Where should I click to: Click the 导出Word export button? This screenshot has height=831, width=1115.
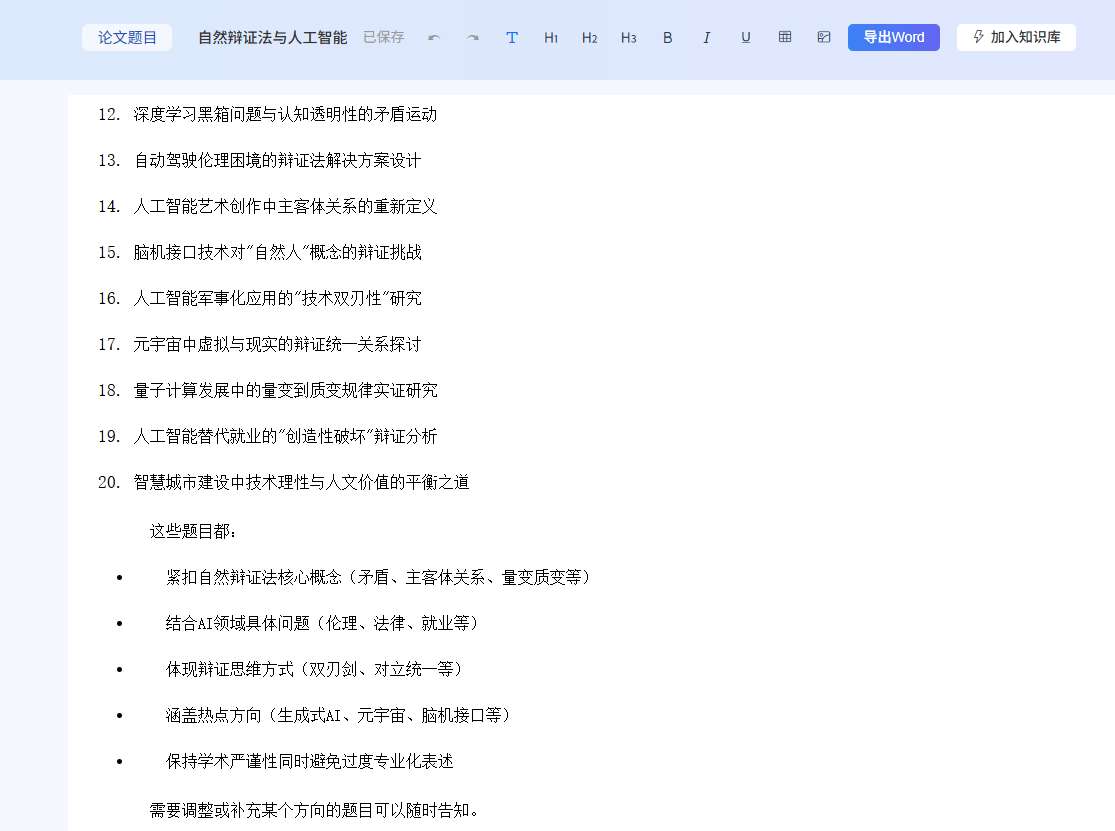coord(893,37)
